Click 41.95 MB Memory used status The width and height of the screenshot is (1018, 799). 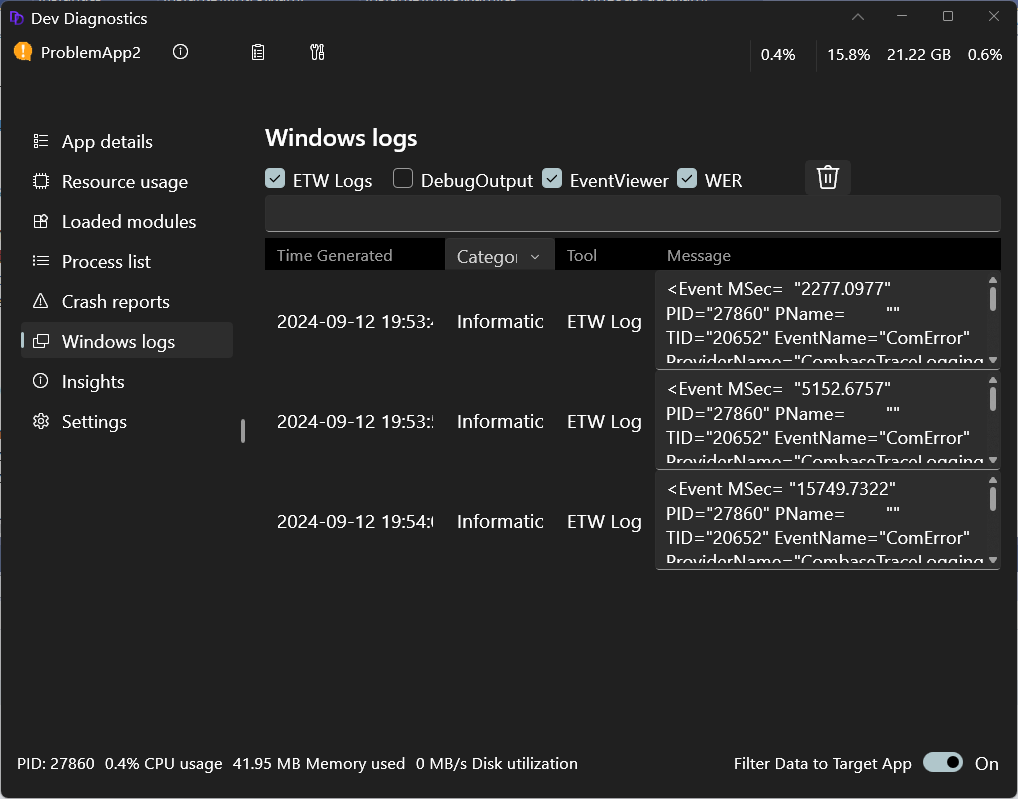[319, 763]
